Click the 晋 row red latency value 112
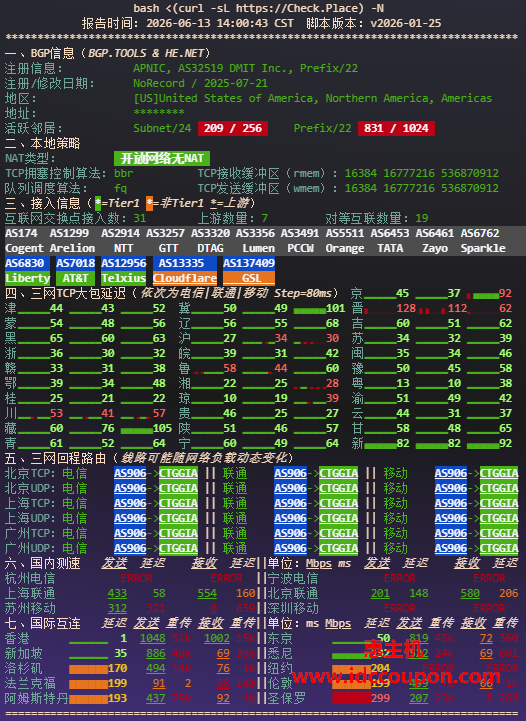The width and height of the screenshot is (526, 721). click(457, 309)
